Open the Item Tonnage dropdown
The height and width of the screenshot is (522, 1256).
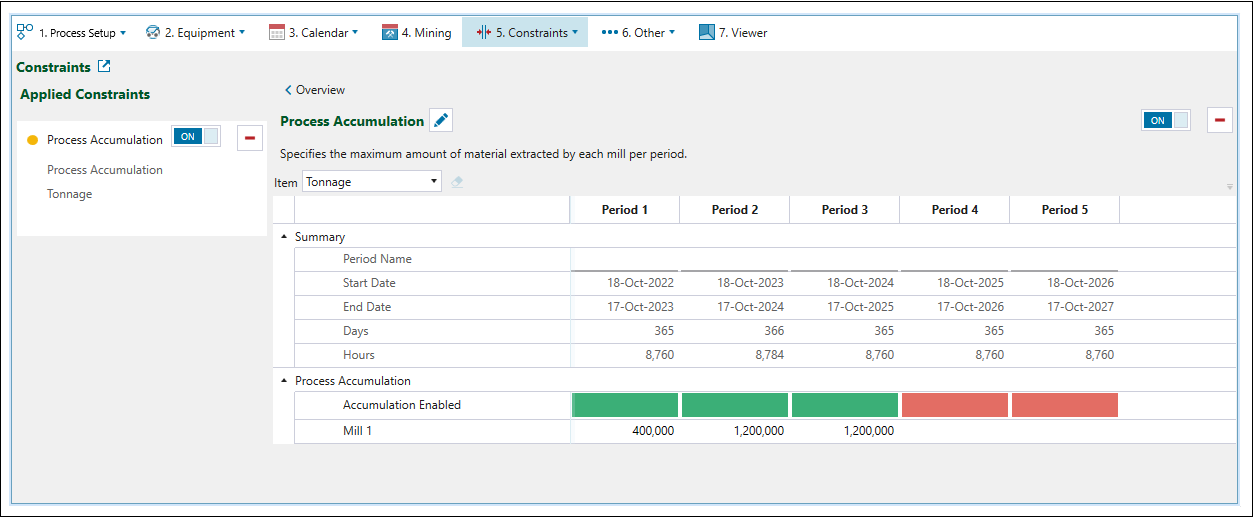coord(372,182)
